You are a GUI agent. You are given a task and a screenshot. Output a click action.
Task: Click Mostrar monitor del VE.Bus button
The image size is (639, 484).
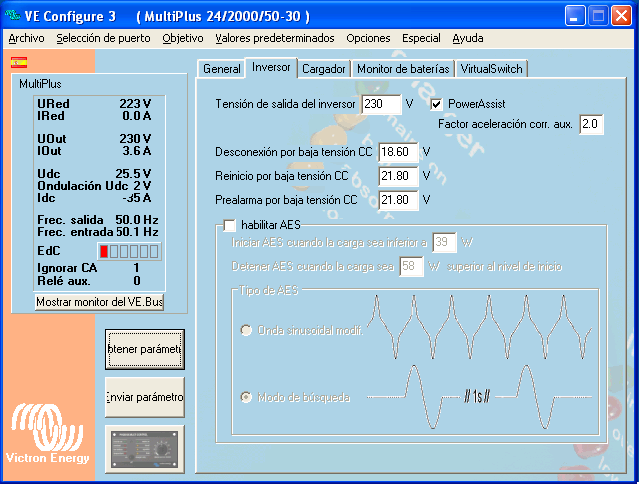pyautogui.click(x=99, y=302)
